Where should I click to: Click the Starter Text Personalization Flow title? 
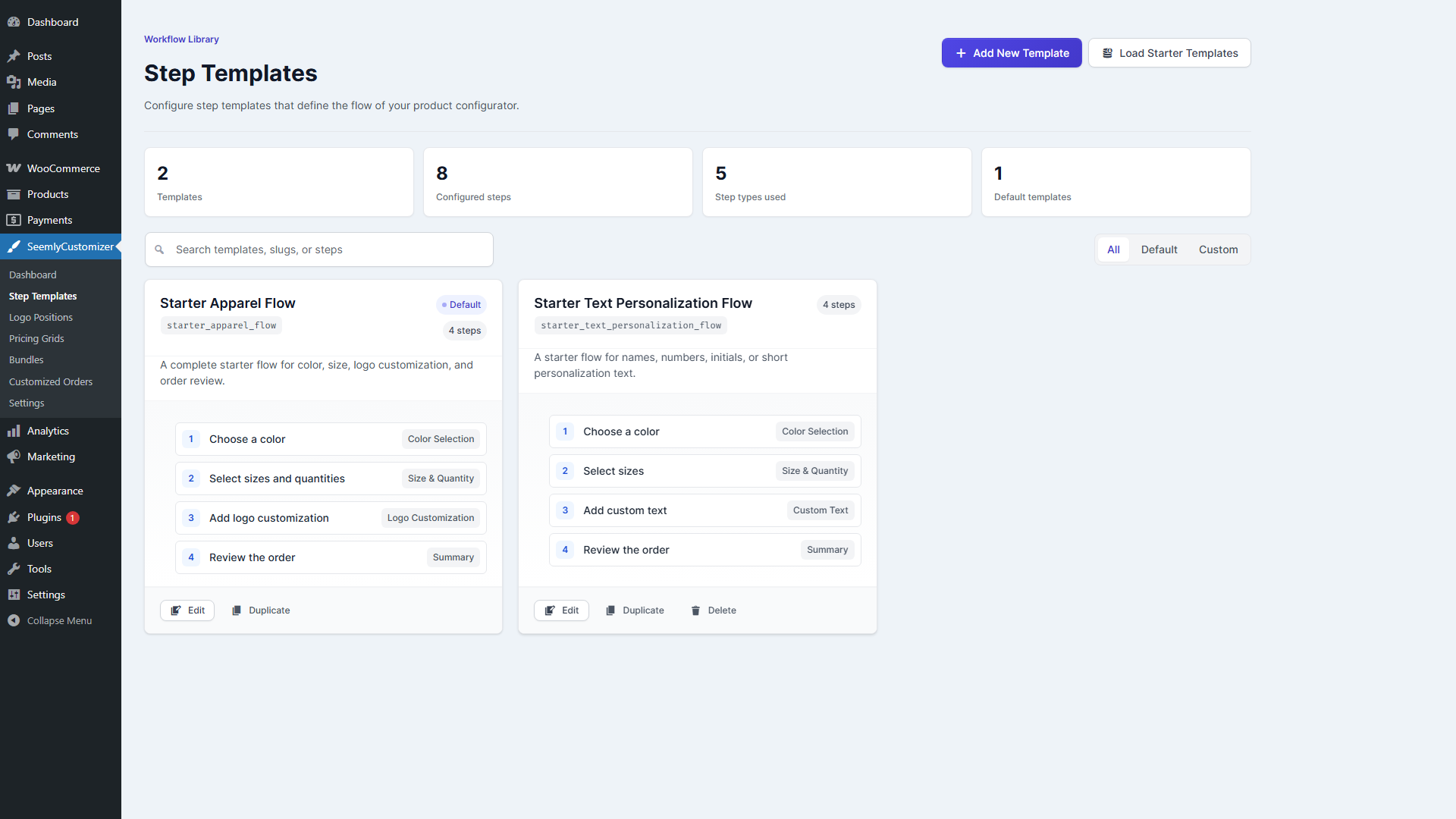(x=643, y=303)
